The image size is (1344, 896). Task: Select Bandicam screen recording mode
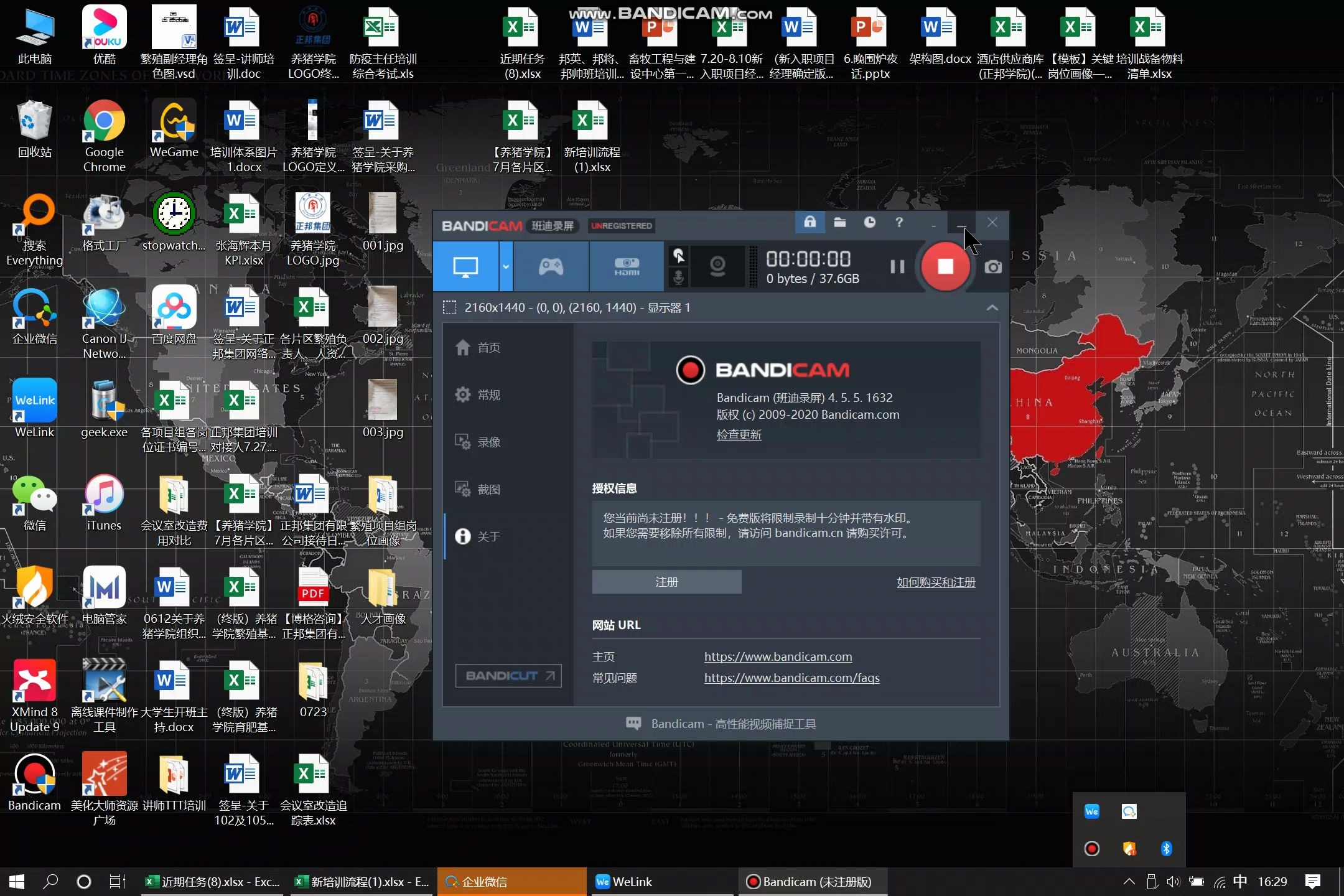point(466,266)
